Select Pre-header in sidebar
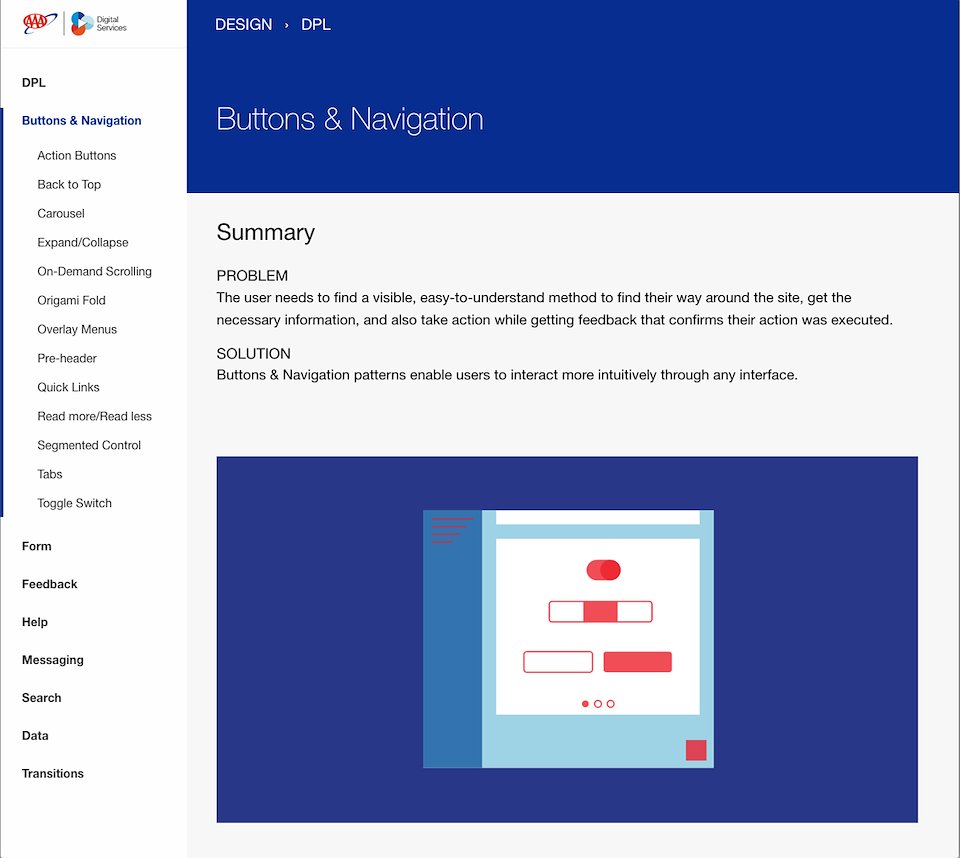 pyautogui.click(x=67, y=358)
